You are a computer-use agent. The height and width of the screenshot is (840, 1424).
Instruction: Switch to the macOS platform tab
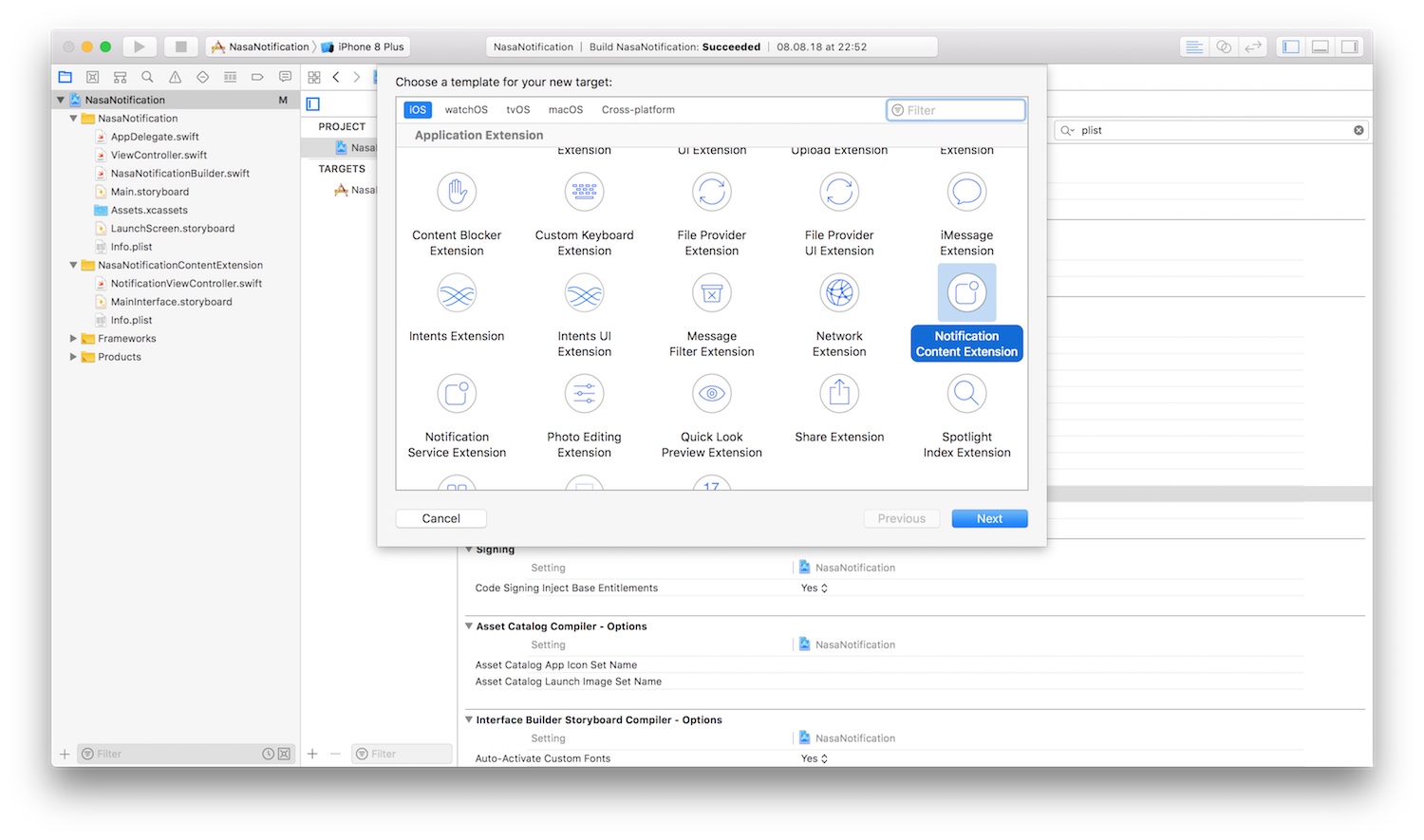[566, 110]
